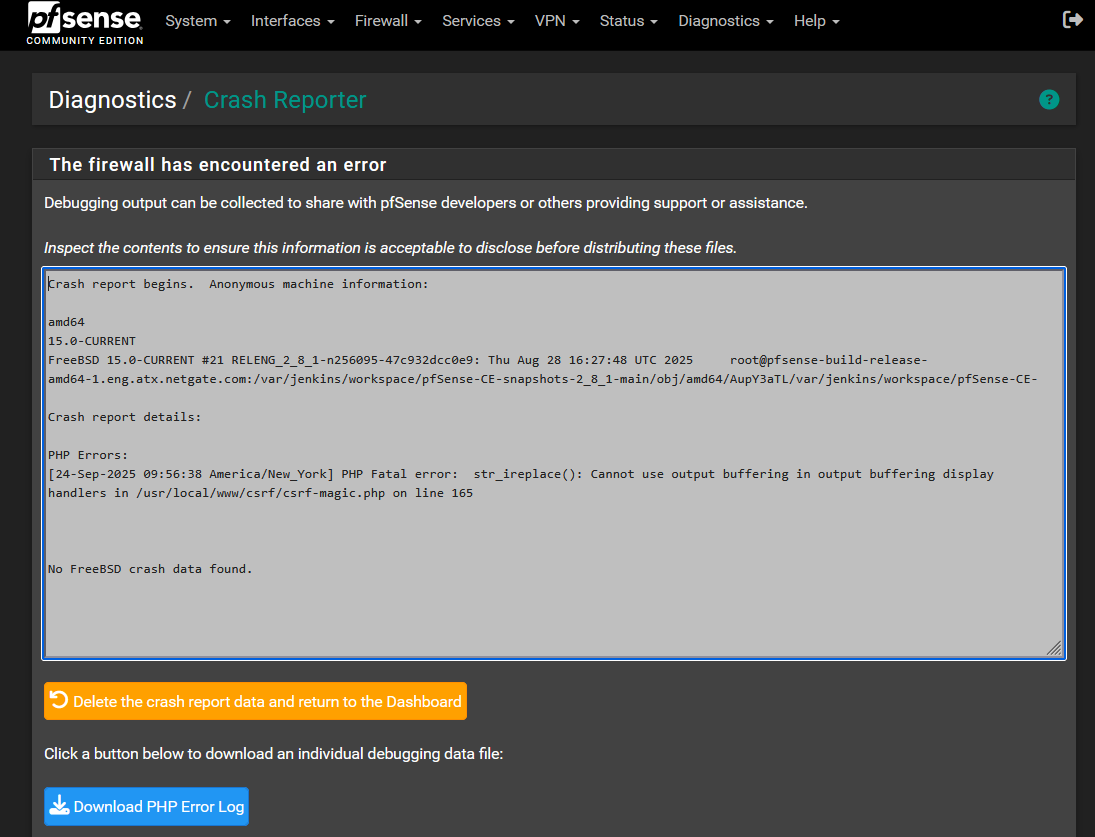1095x837 pixels.
Task: Click the pfSense Community Edition logo
Action: [85, 24]
